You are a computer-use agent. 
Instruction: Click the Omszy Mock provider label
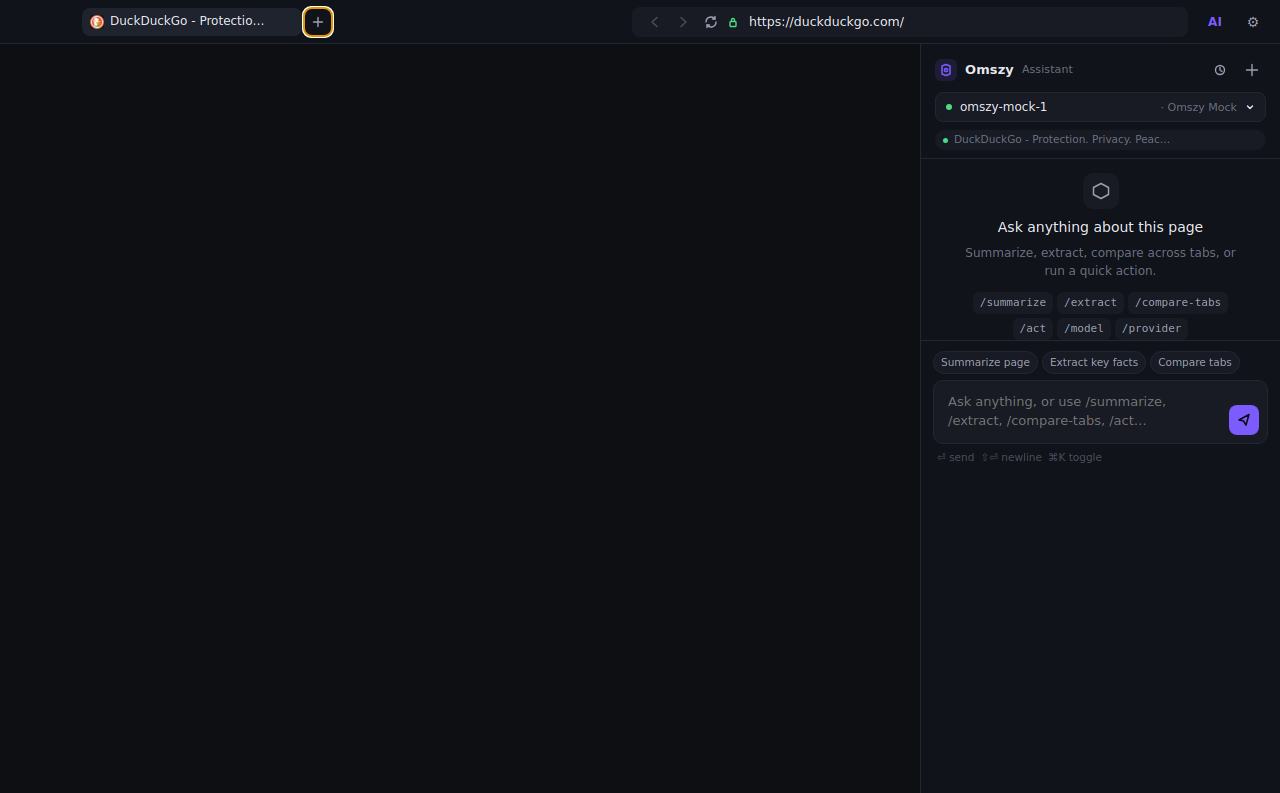(1199, 107)
